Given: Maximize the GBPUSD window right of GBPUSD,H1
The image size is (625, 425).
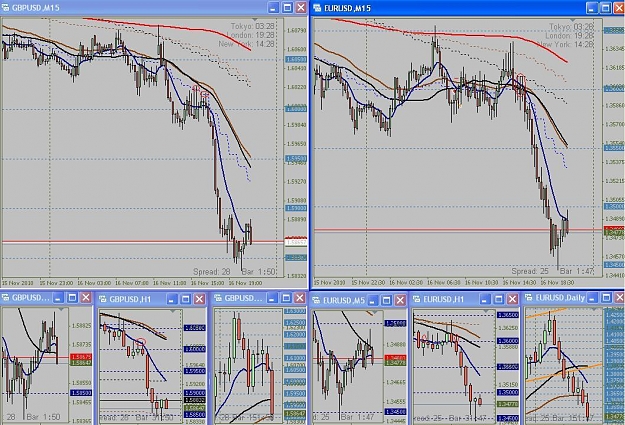Looking at the screenshot, I should click(x=286, y=298).
